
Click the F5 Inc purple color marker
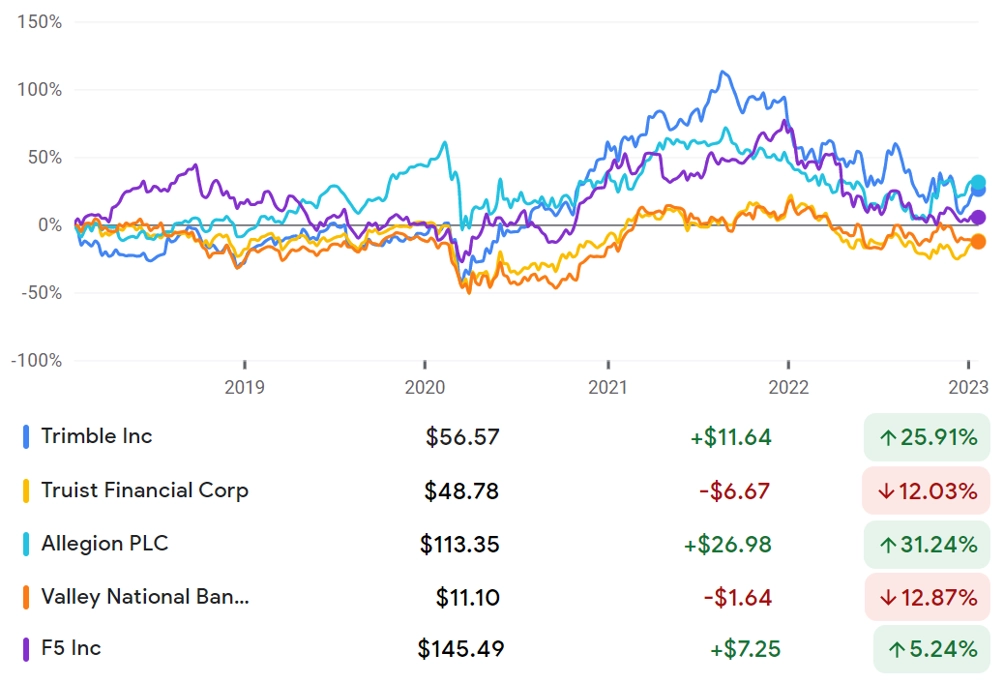click(26, 649)
